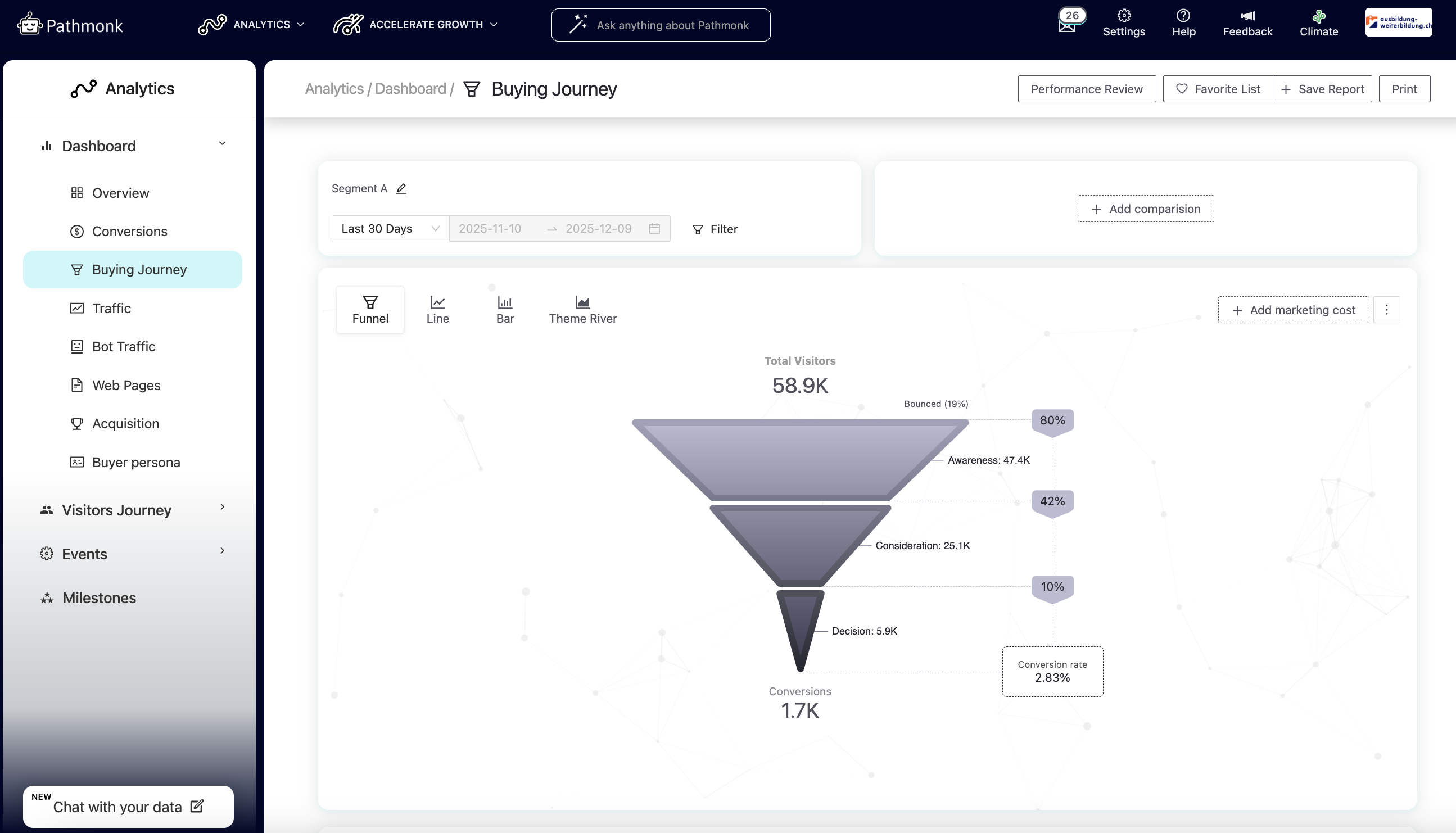
Task: Click the calendar icon in date range
Action: [x=654, y=229]
